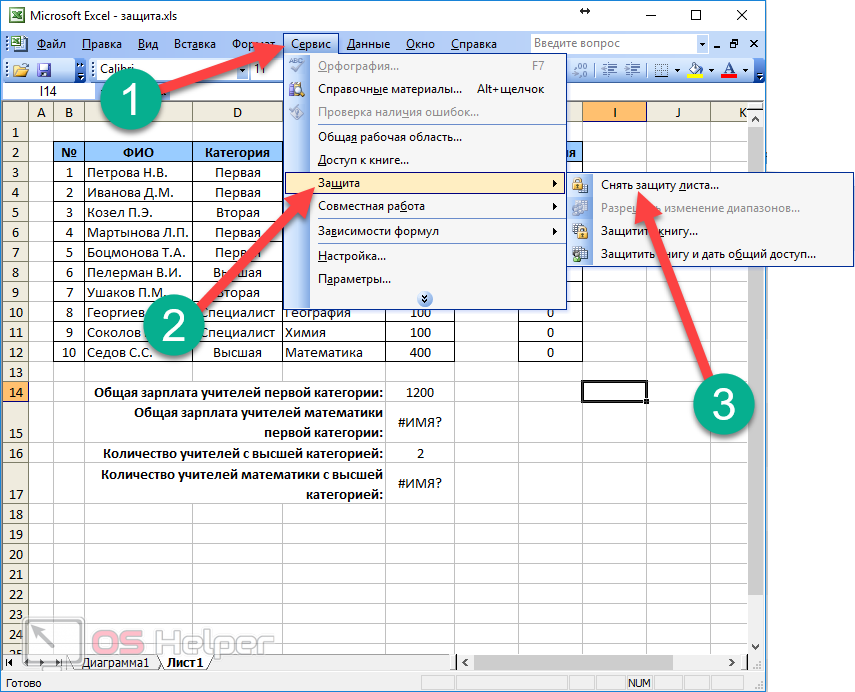Switch to Лист1 sheet tab
Image resolution: width=855 pixels, height=692 pixels.
click(x=184, y=663)
